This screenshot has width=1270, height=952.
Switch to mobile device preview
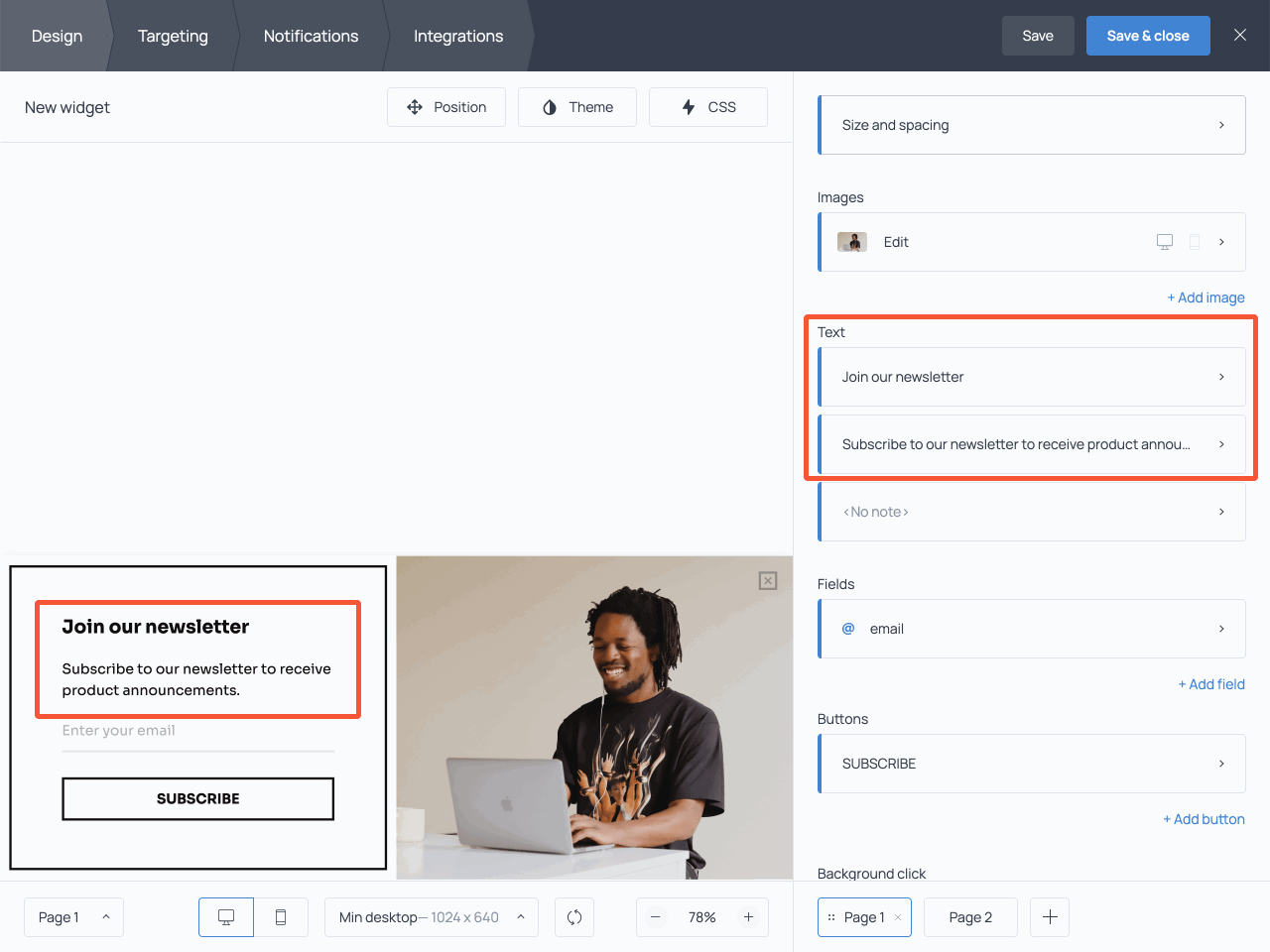[x=281, y=917]
